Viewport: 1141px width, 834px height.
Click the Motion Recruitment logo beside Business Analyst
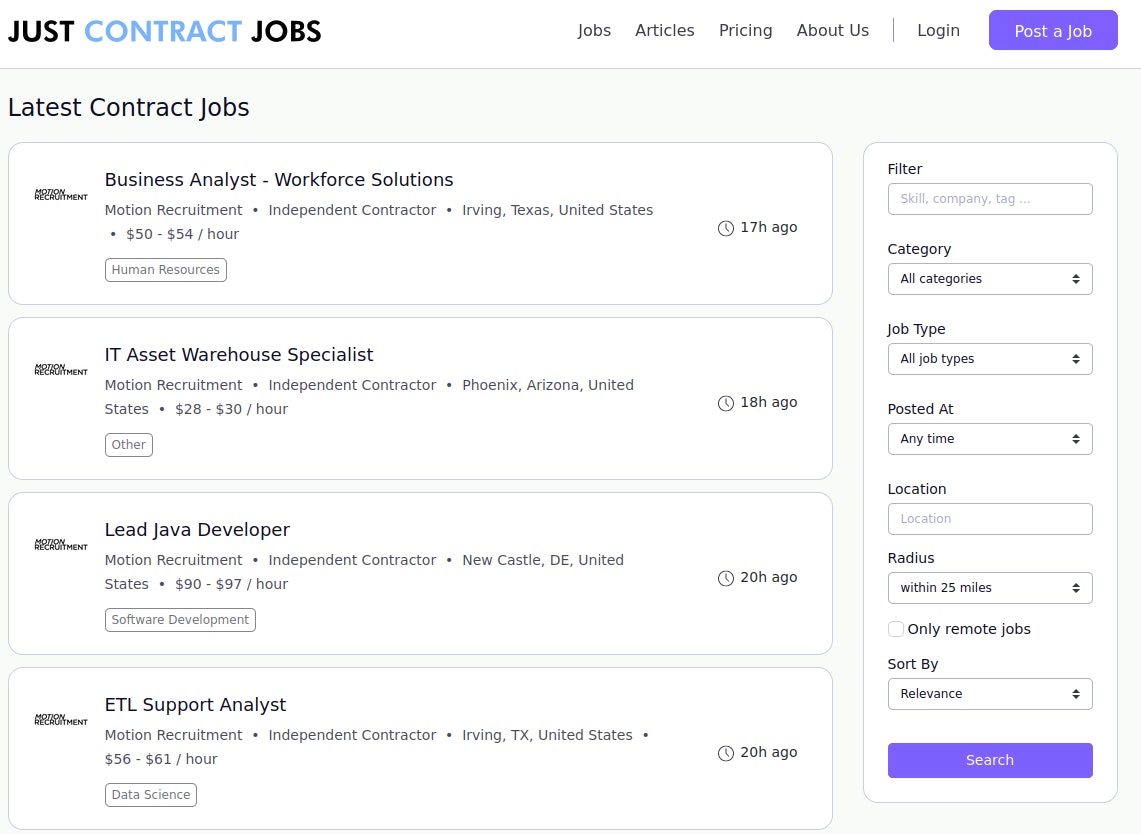click(x=61, y=195)
